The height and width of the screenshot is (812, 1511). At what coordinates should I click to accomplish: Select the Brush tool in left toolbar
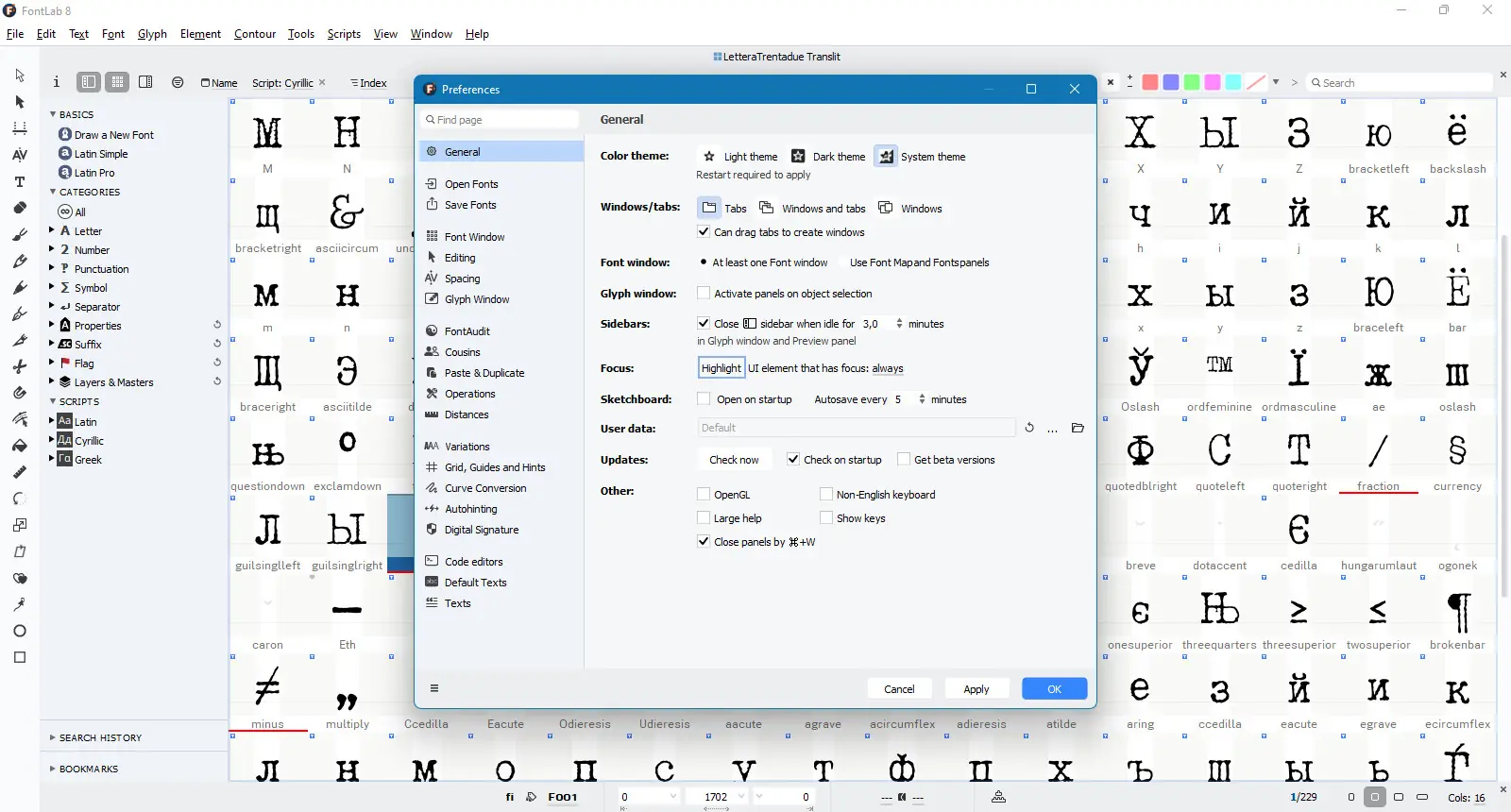pos(20,234)
